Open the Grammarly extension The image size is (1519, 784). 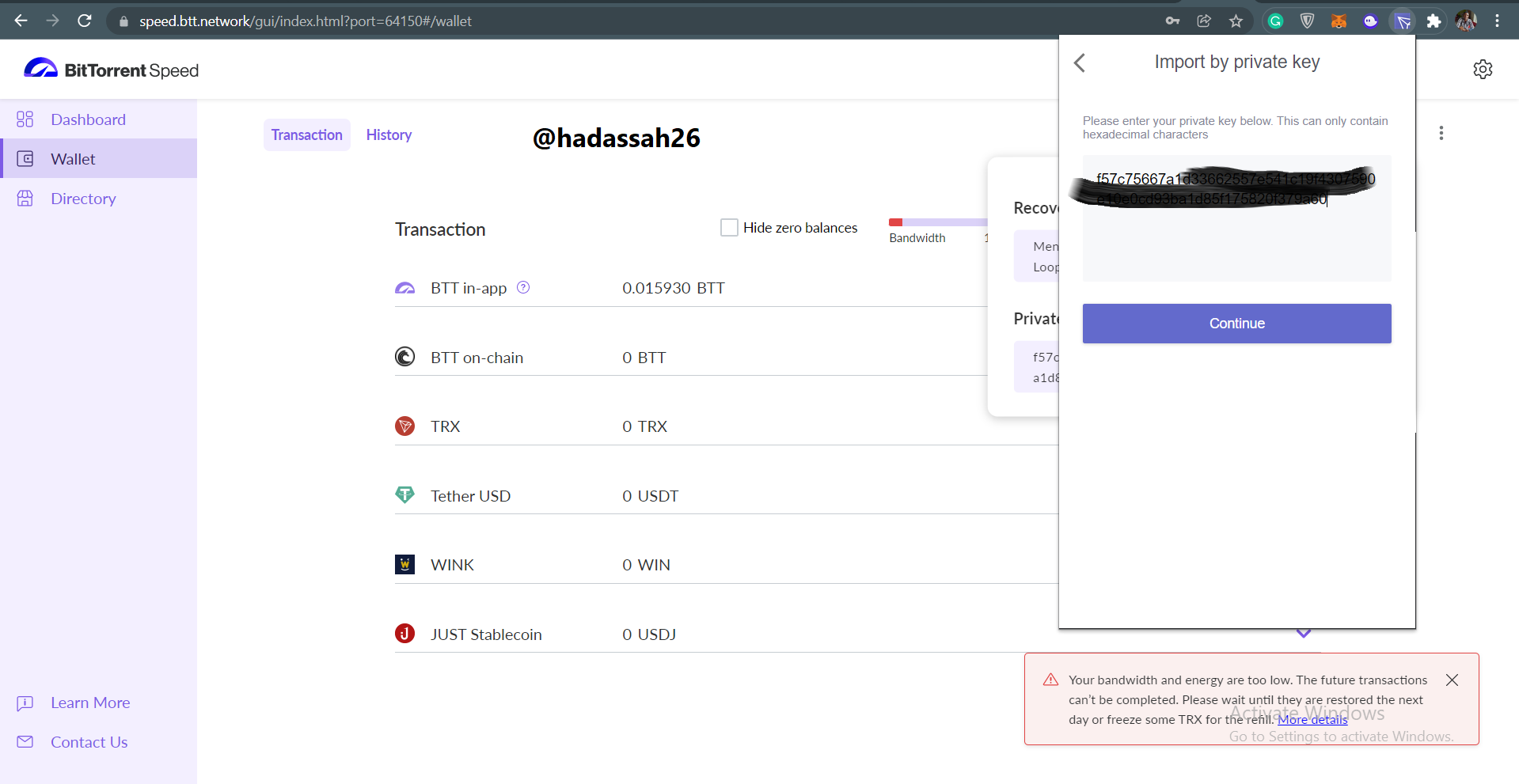click(1275, 21)
